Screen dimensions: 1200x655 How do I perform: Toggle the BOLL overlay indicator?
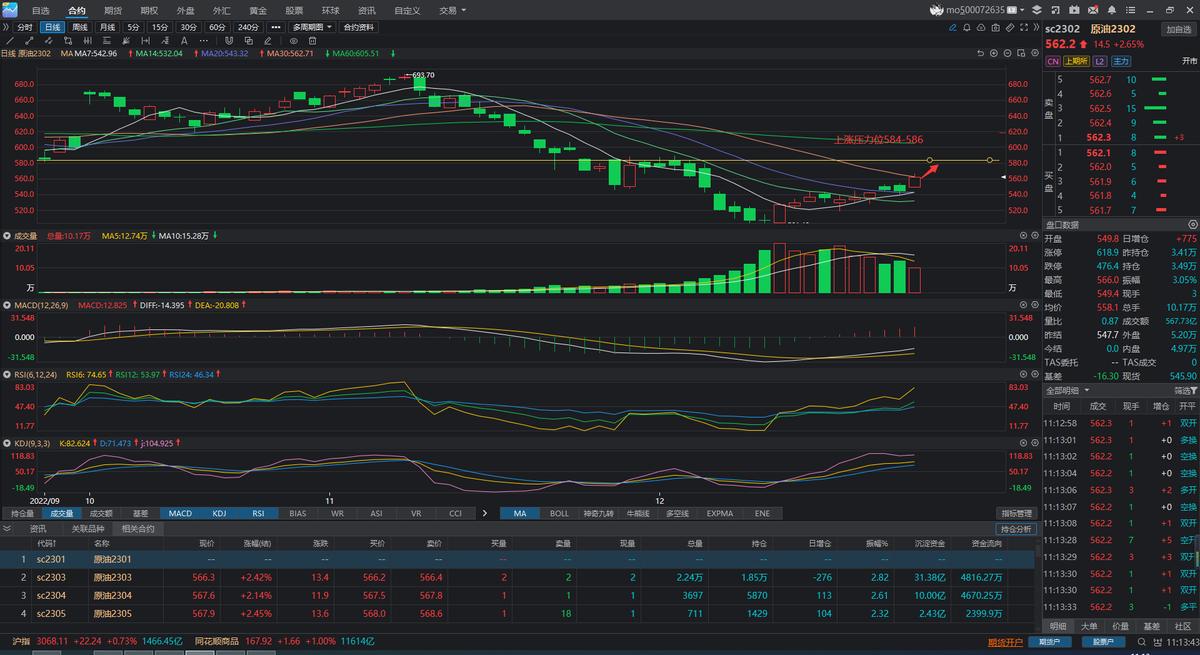559,514
